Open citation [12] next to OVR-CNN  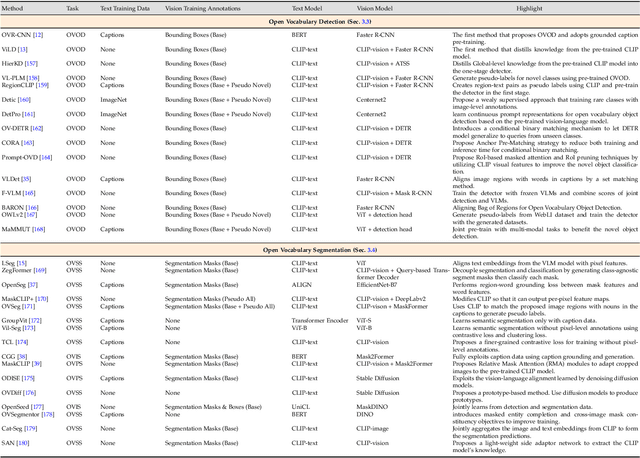(38, 34)
